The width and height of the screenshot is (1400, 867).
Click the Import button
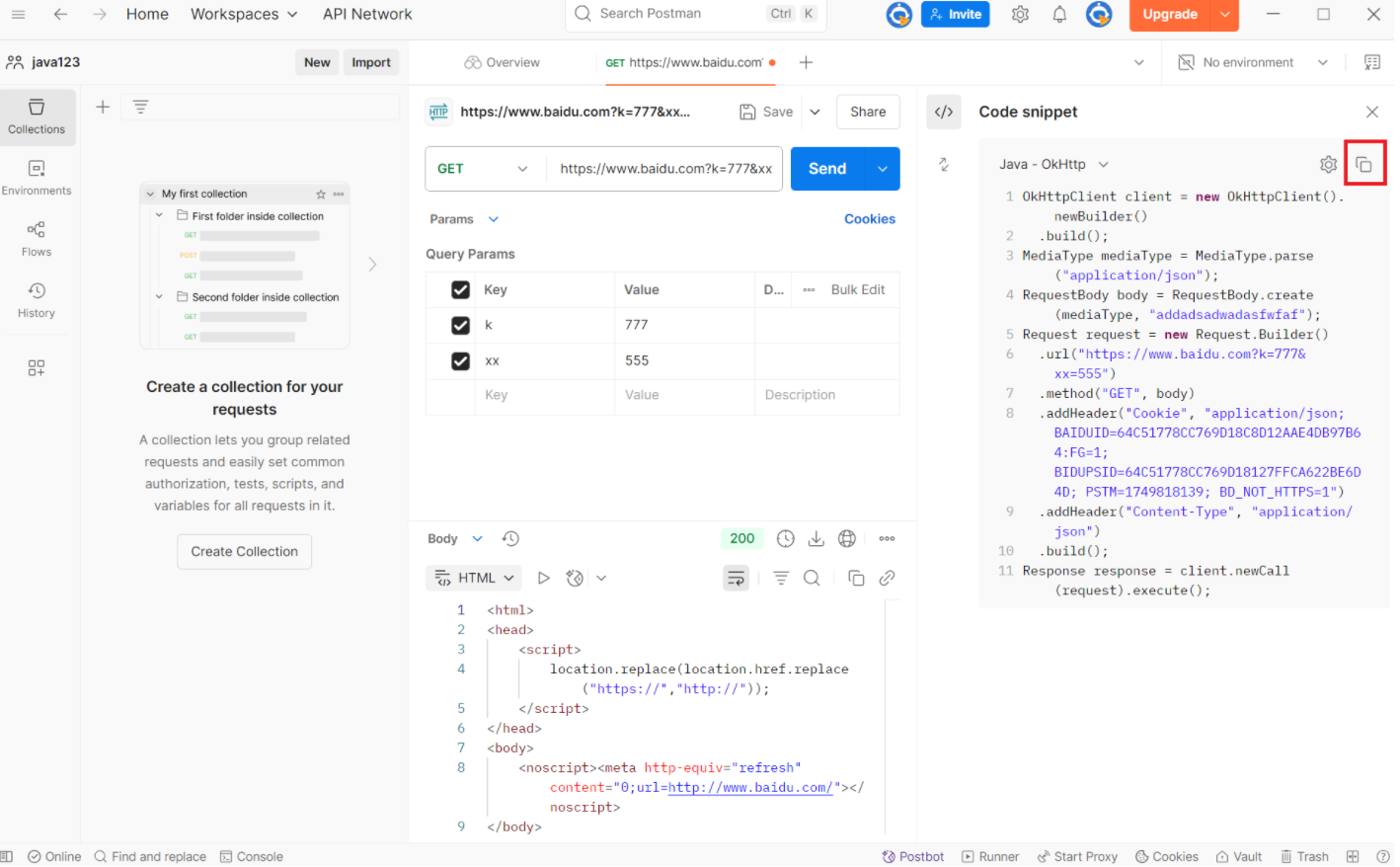click(371, 62)
